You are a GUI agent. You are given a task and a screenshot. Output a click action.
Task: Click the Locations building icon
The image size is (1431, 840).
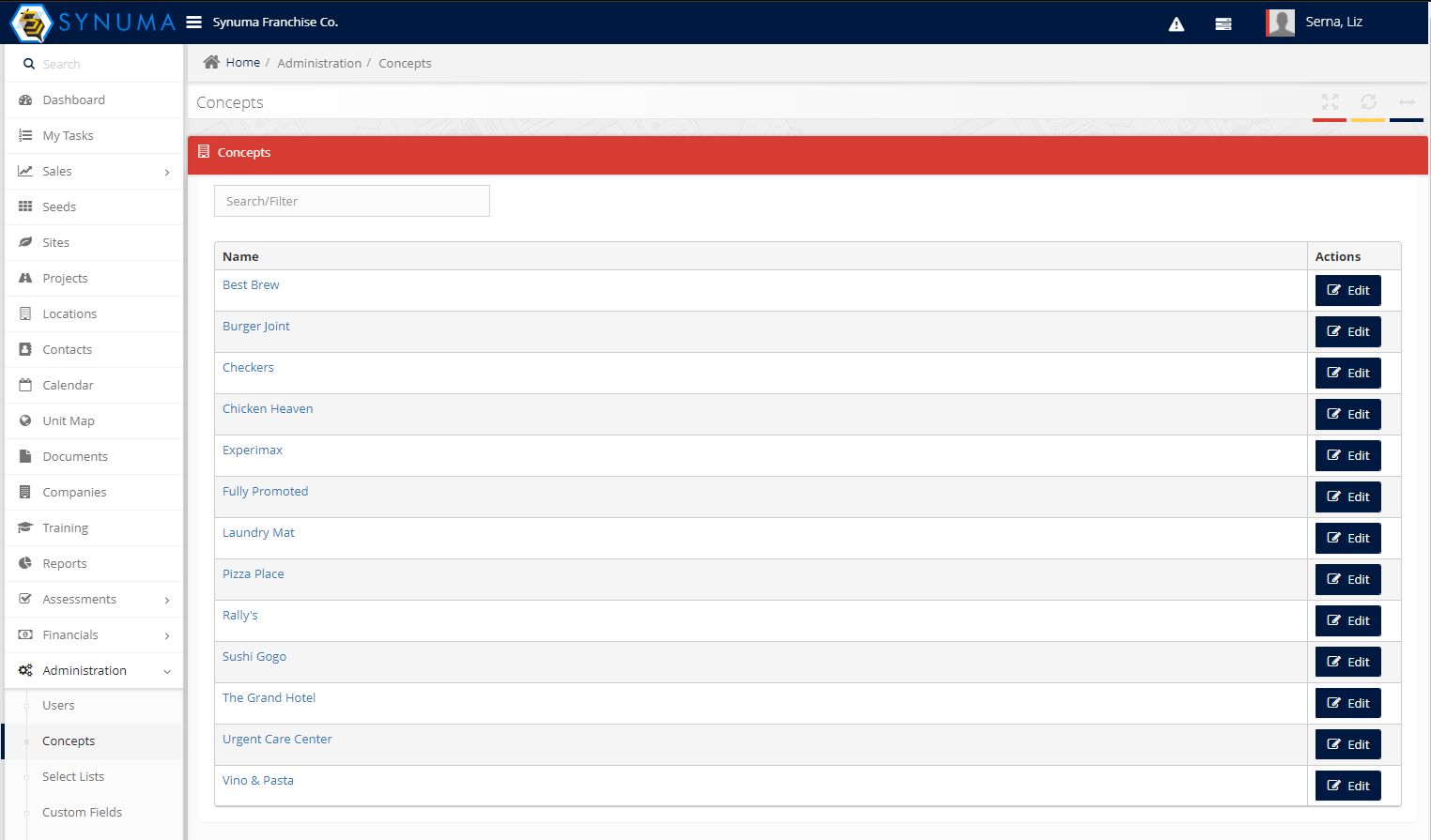(x=25, y=313)
